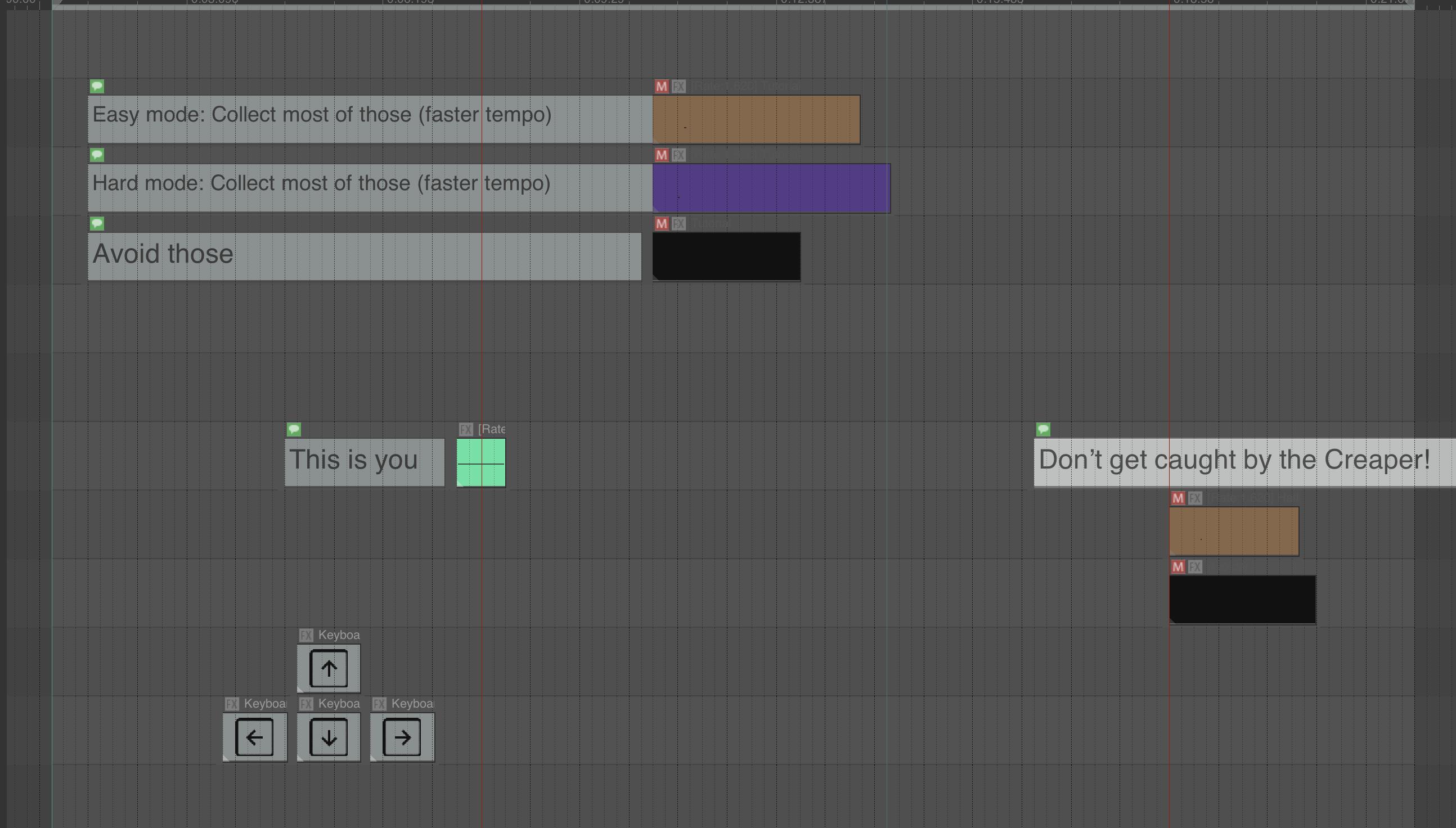Toggle mute on black item beside Avoid those
The image size is (1456, 828).
661,223
